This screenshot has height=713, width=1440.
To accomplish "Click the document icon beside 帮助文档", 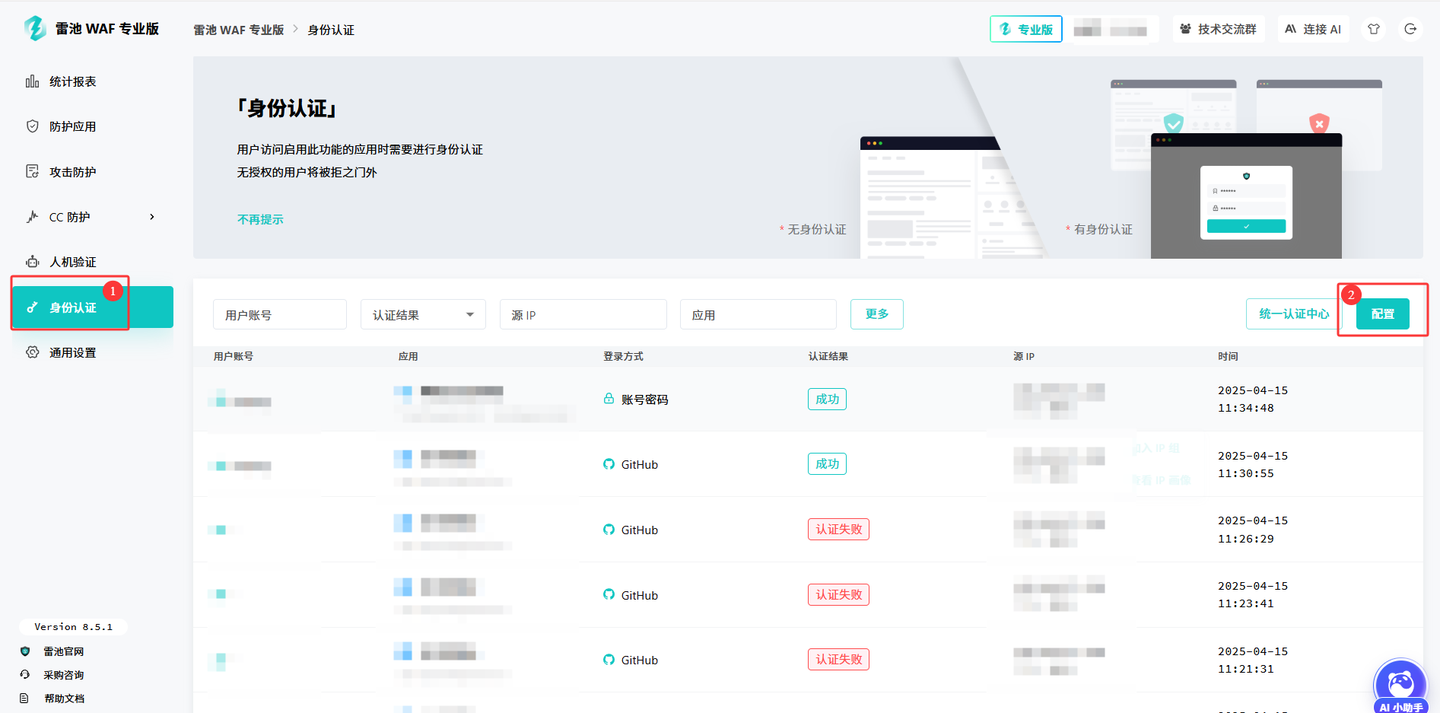I will pyautogui.click(x=25, y=698).
